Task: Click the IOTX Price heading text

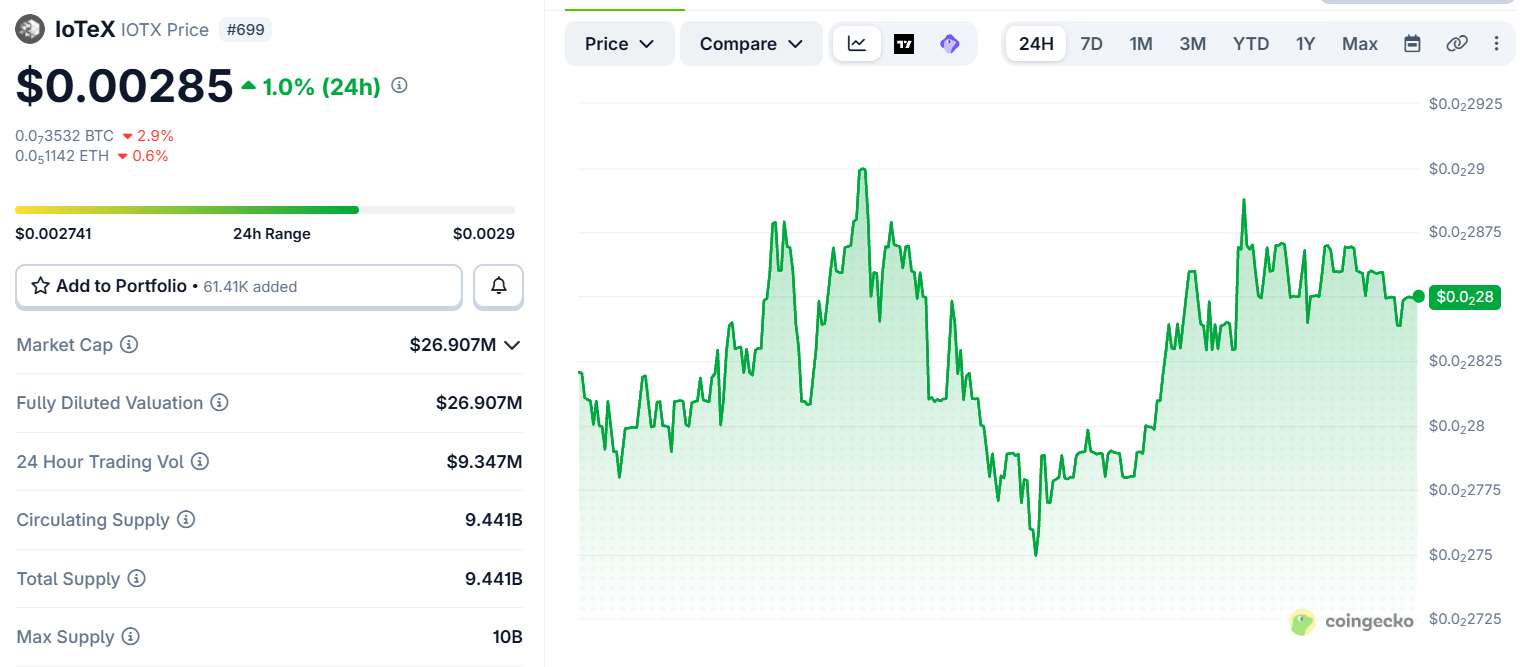Action: 165,30
